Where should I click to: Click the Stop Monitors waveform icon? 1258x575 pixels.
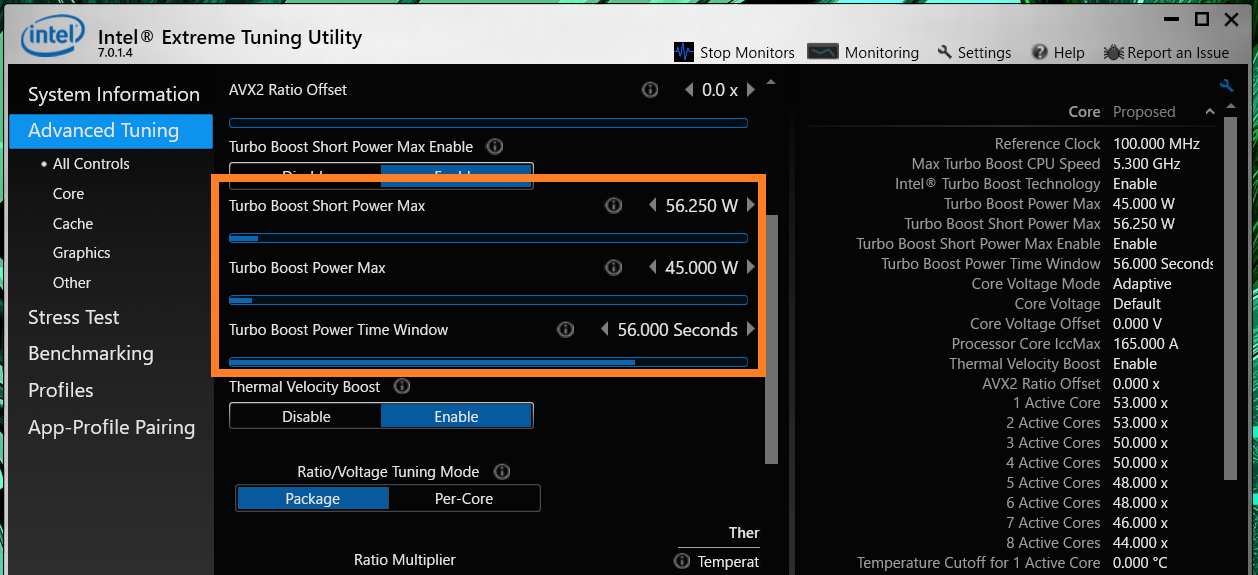click(x=684, y=52)
